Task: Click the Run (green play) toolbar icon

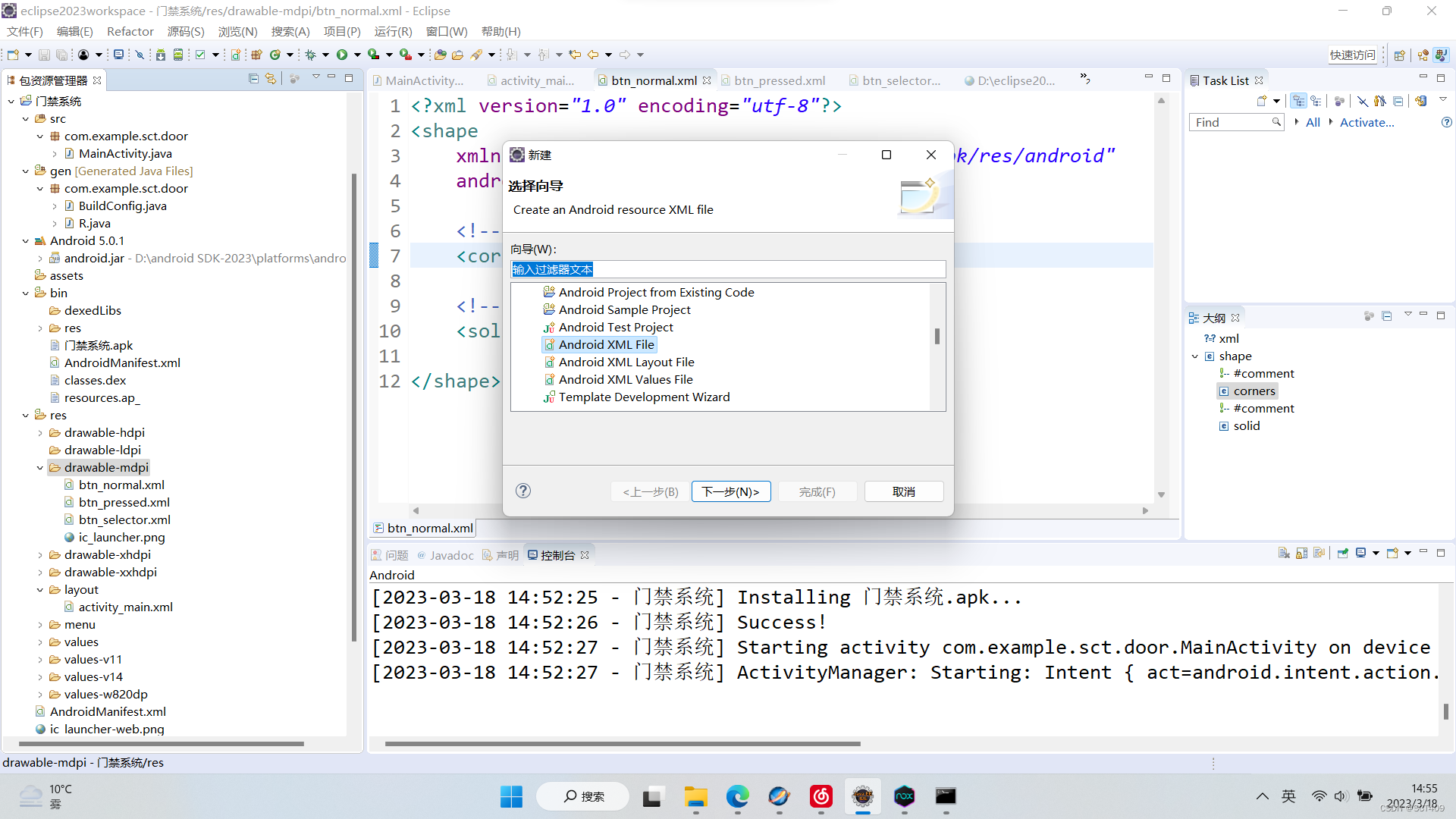Action: pos(342,55)
